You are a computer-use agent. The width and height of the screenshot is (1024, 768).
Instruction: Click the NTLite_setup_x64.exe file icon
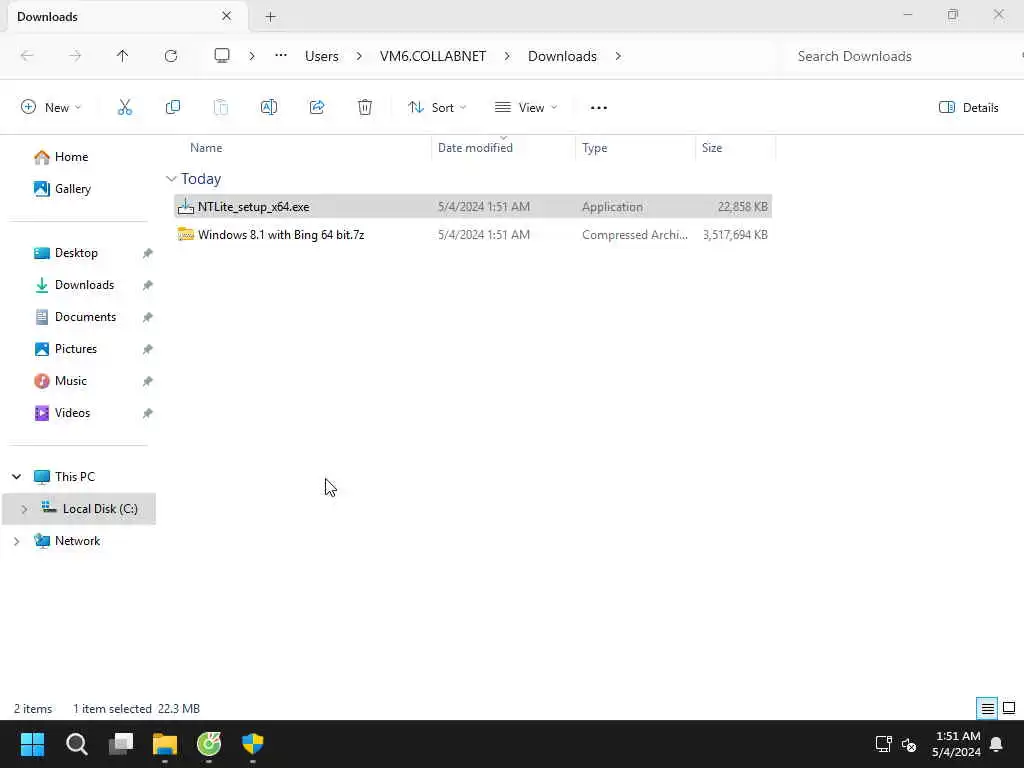click(x=185, y=206)
